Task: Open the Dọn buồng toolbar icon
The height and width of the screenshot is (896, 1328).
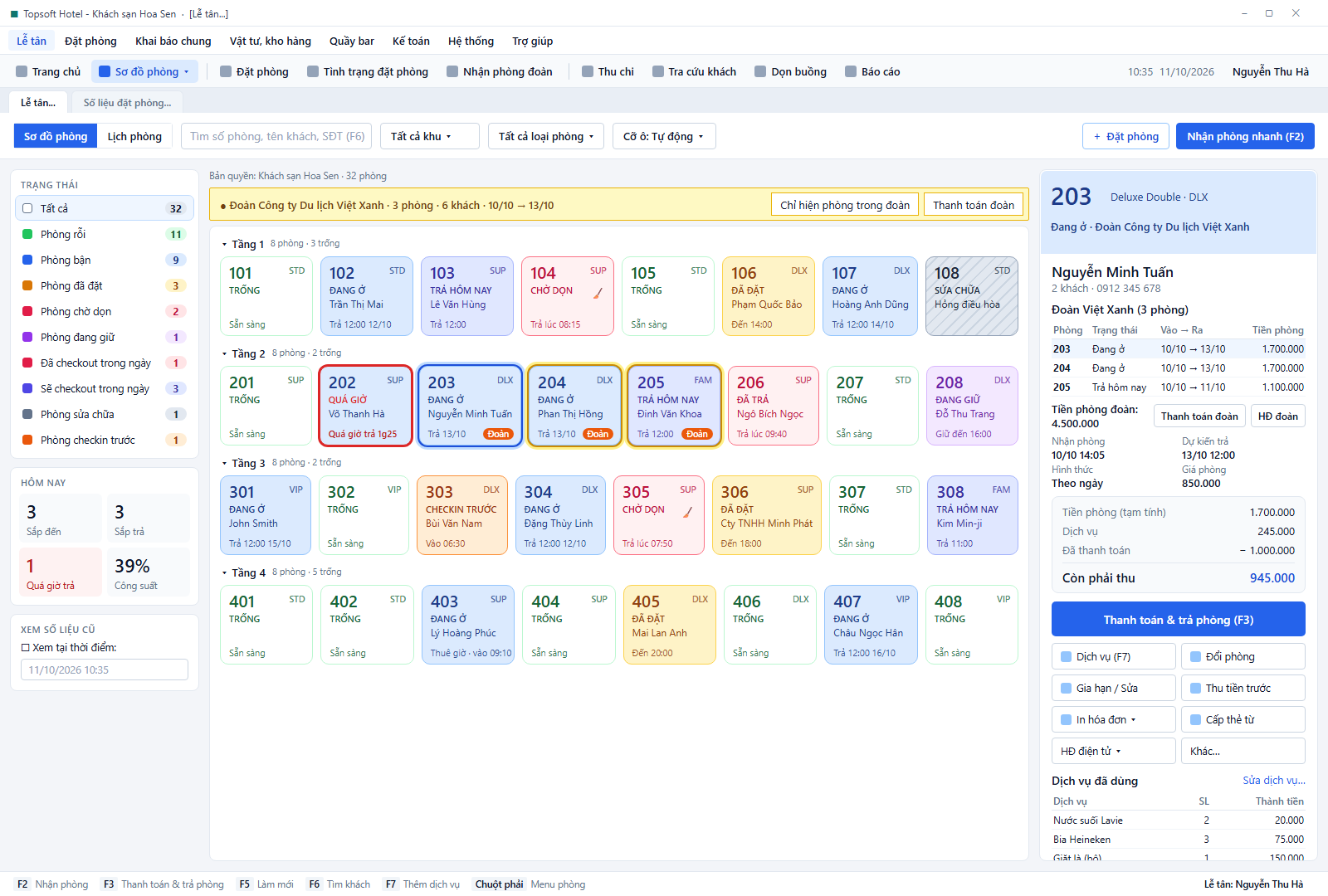Action: point(760,71)
